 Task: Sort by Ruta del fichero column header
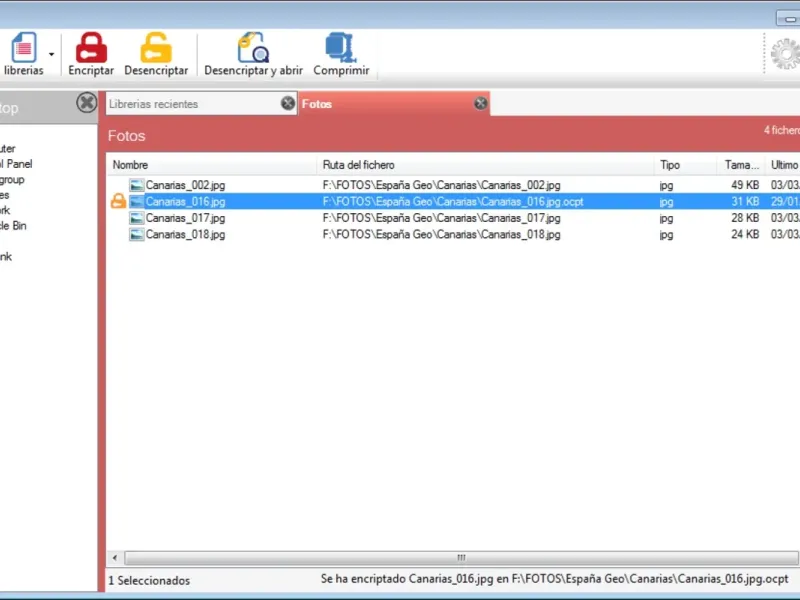[x=485, y=165]
